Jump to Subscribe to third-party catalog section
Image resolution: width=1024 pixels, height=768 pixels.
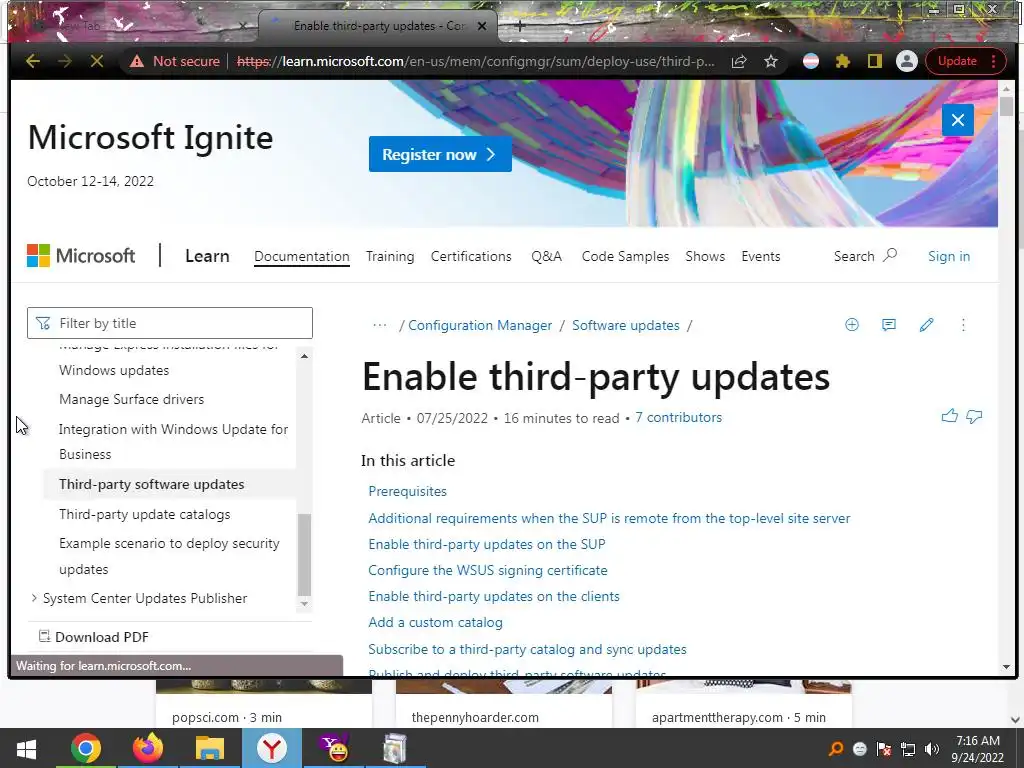click(x=527, y=649)
